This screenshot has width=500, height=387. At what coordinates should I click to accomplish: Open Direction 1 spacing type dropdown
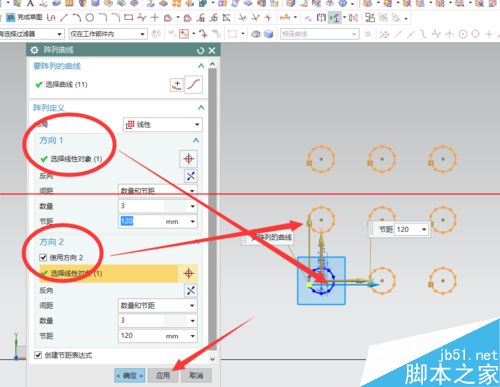point(158,191)
